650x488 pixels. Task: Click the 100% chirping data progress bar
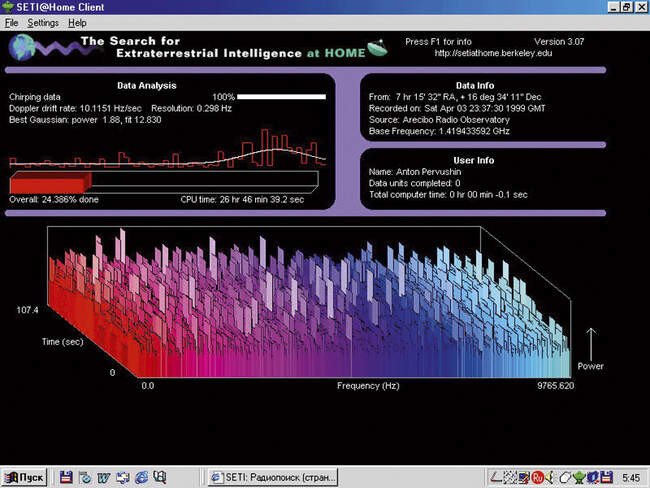click(281, 97)
